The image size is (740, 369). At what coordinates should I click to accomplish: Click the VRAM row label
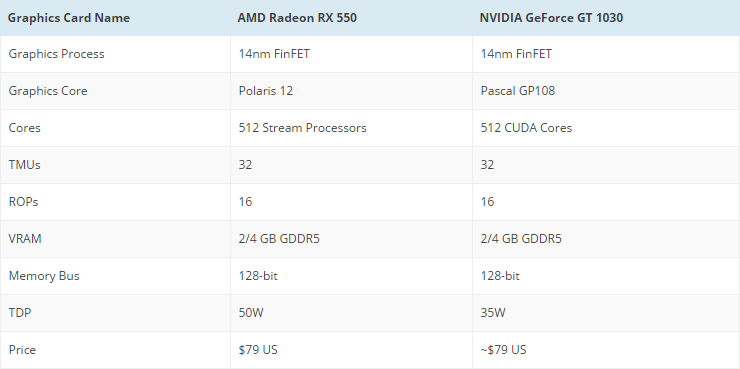(x=25, y=239)
